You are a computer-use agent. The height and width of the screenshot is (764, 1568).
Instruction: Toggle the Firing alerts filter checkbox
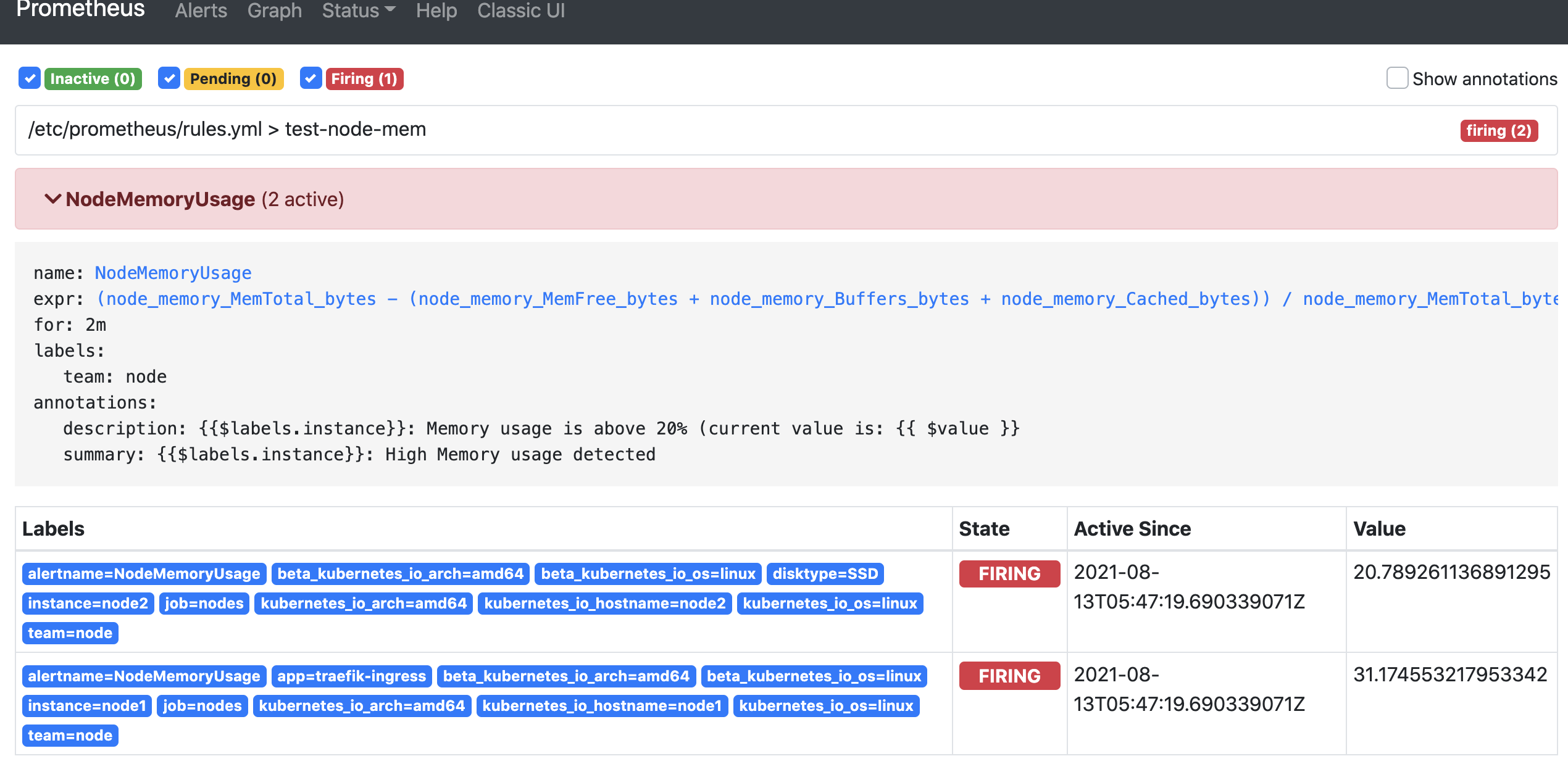pyautogui.click(x=311, y=78)
